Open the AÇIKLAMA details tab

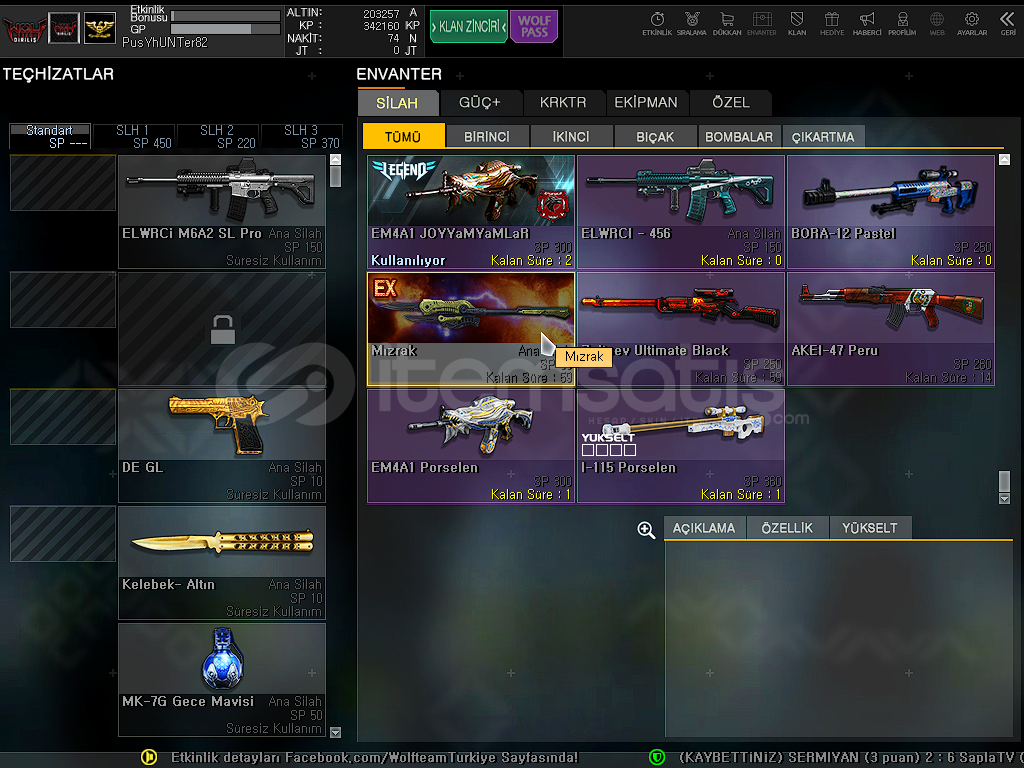(x=704, y=528)
